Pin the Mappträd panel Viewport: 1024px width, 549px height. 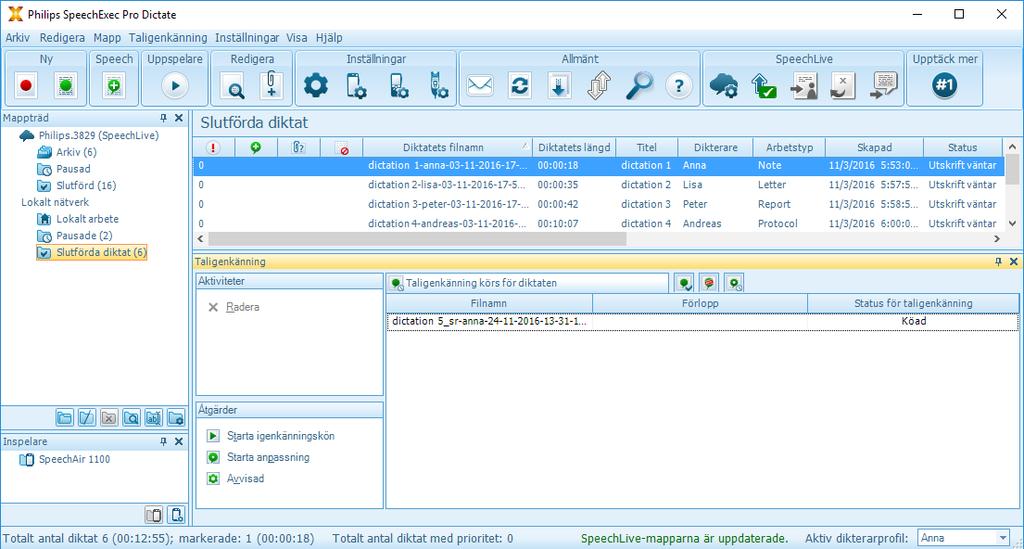point(163,118)
